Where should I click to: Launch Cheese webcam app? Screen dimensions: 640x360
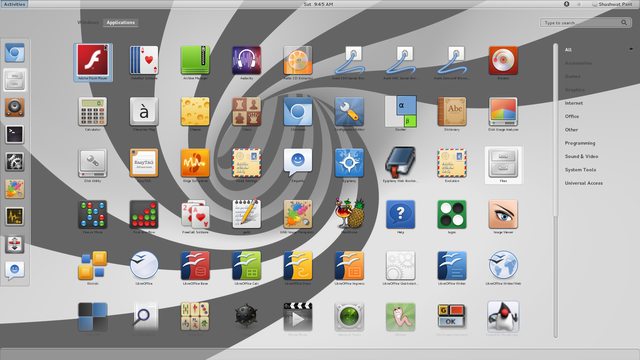point(195,111)
